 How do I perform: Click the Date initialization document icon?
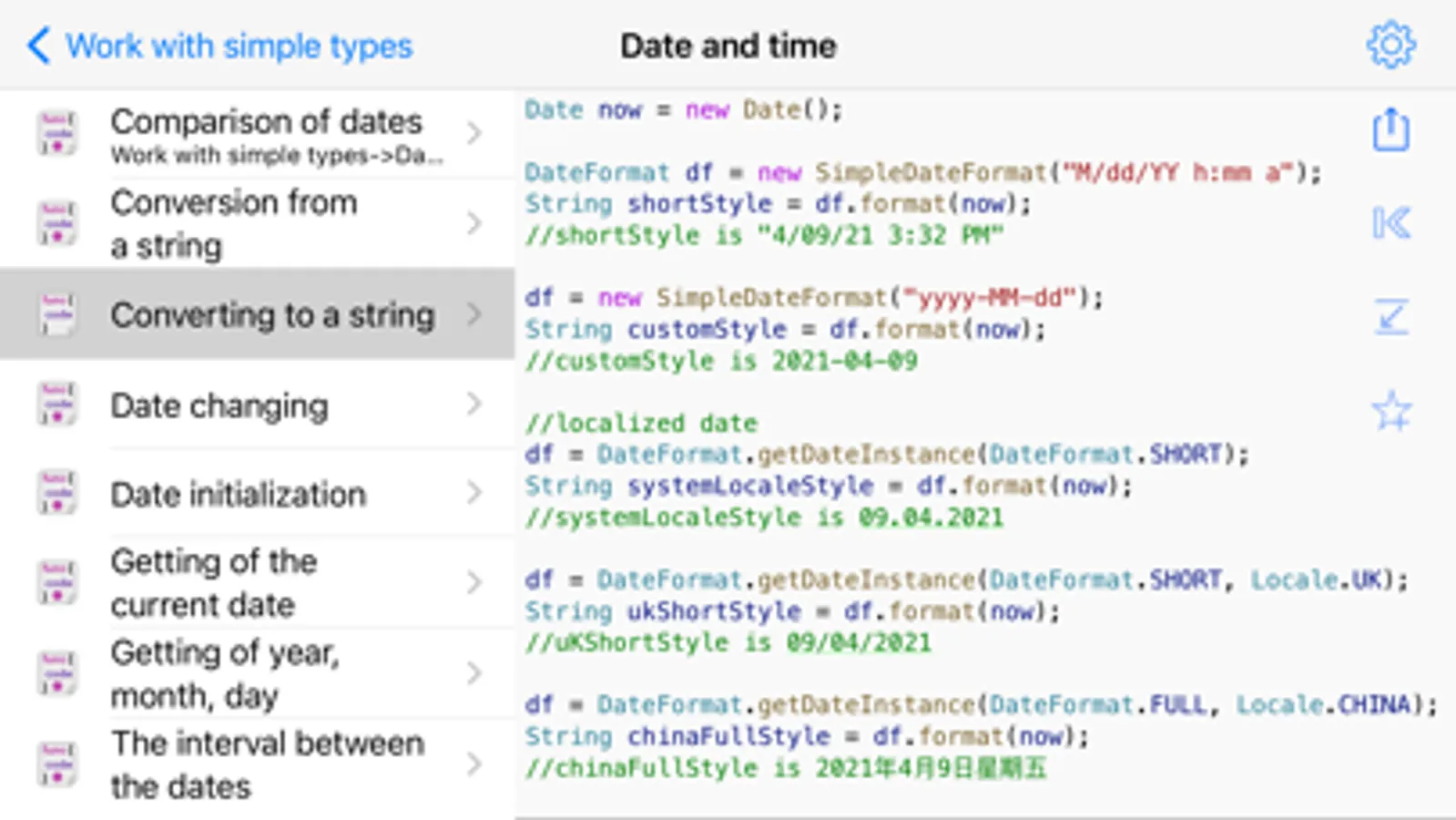coord(56,494)
